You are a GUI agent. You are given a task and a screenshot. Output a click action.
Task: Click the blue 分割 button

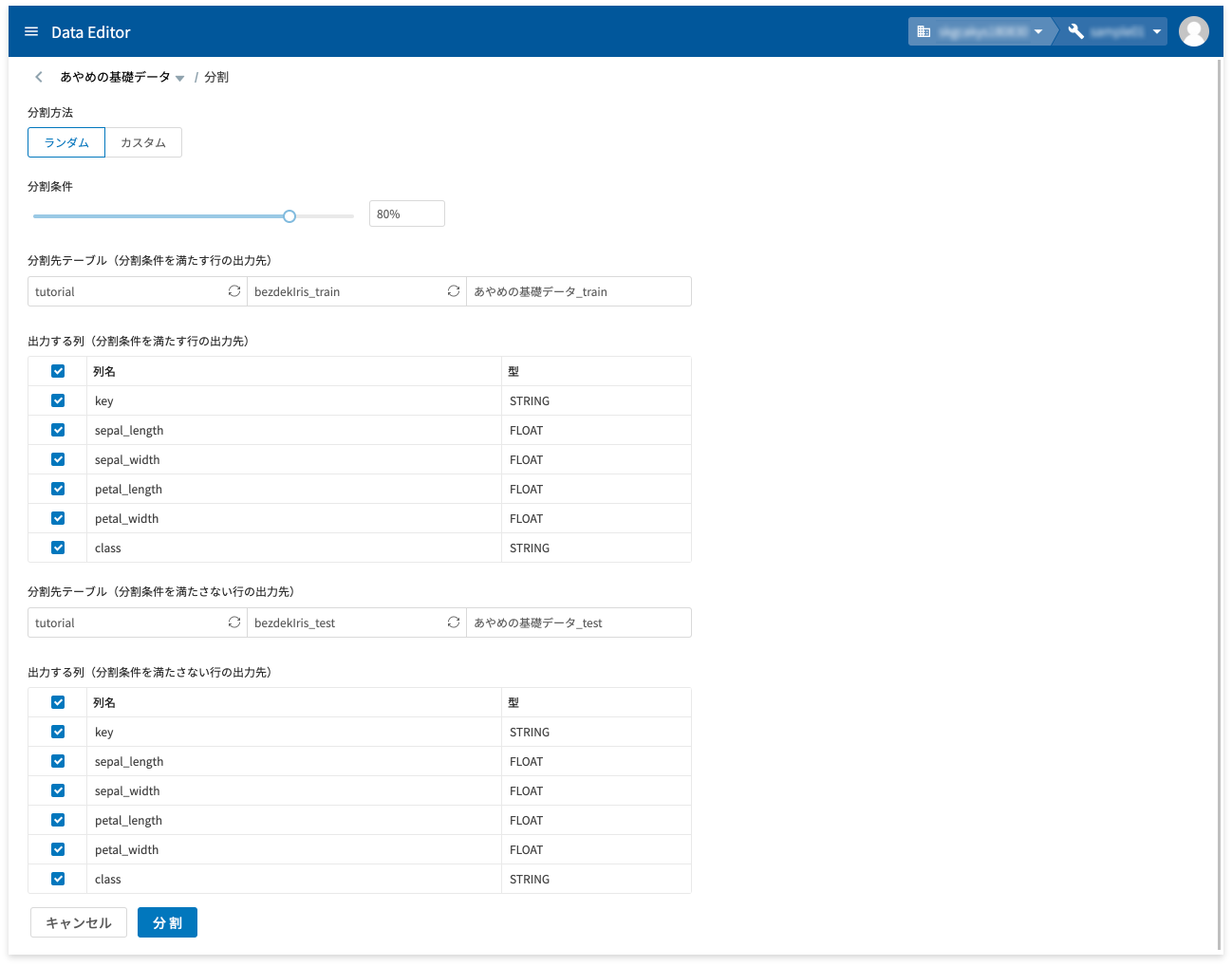click(167, 922)
